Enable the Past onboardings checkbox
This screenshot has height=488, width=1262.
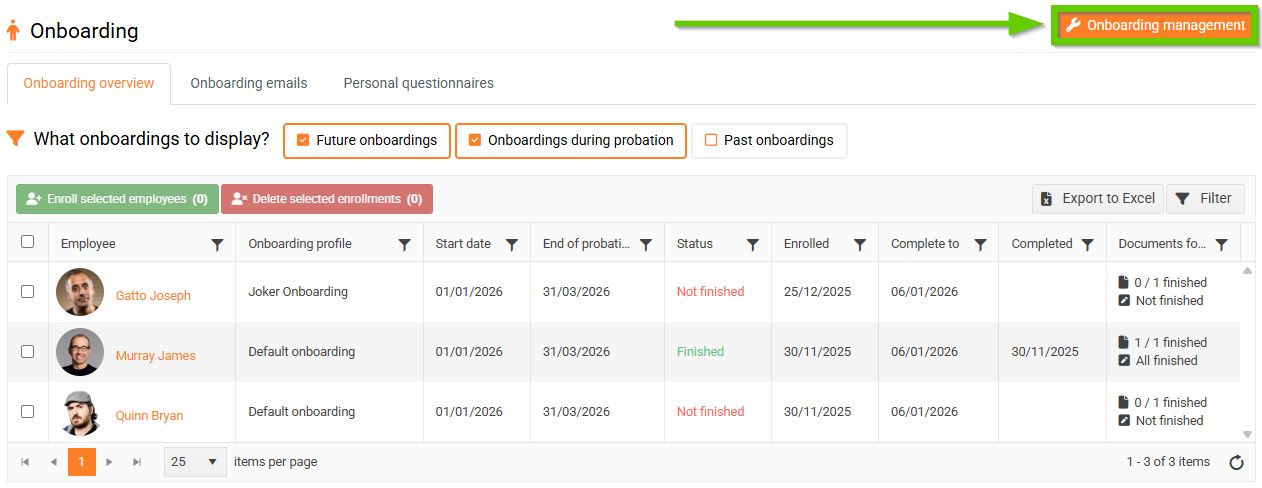[711, 141]
